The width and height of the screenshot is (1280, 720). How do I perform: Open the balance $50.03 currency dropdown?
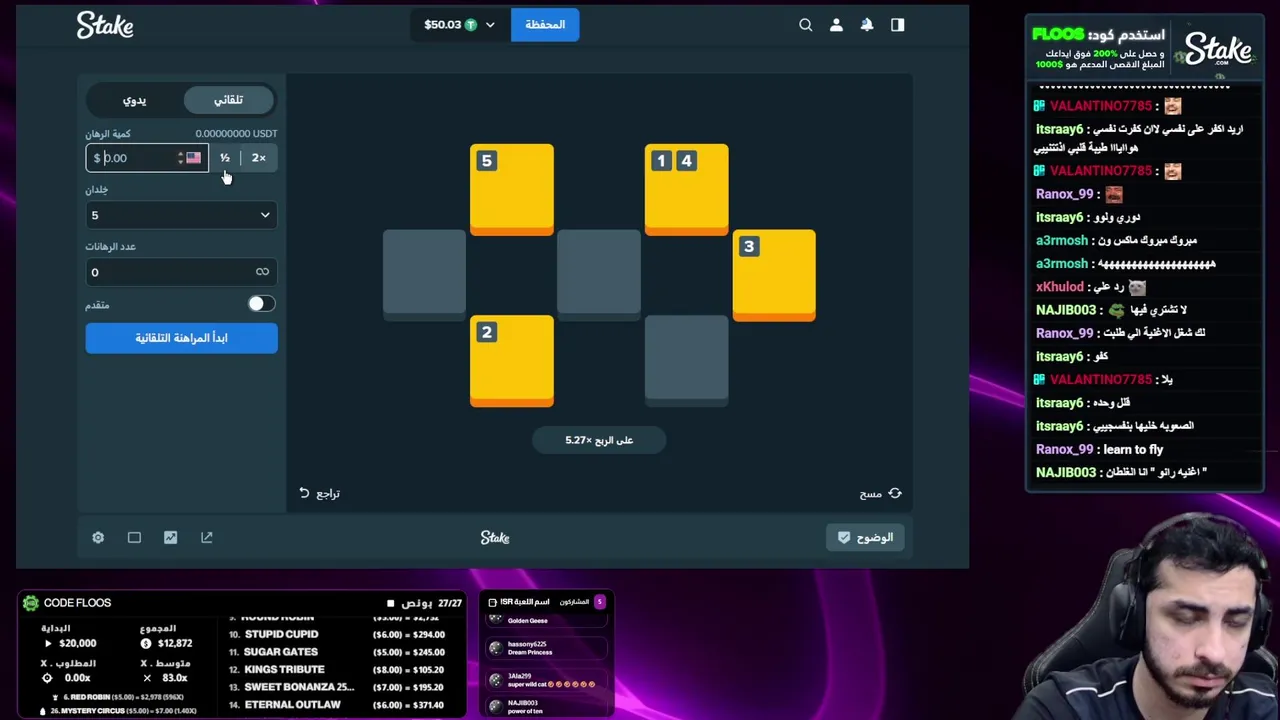click(x=459, y=25)
